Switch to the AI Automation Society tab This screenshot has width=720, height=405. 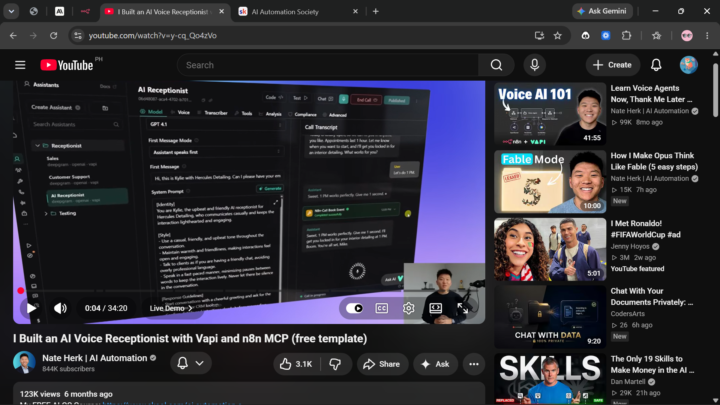[298, 11]
